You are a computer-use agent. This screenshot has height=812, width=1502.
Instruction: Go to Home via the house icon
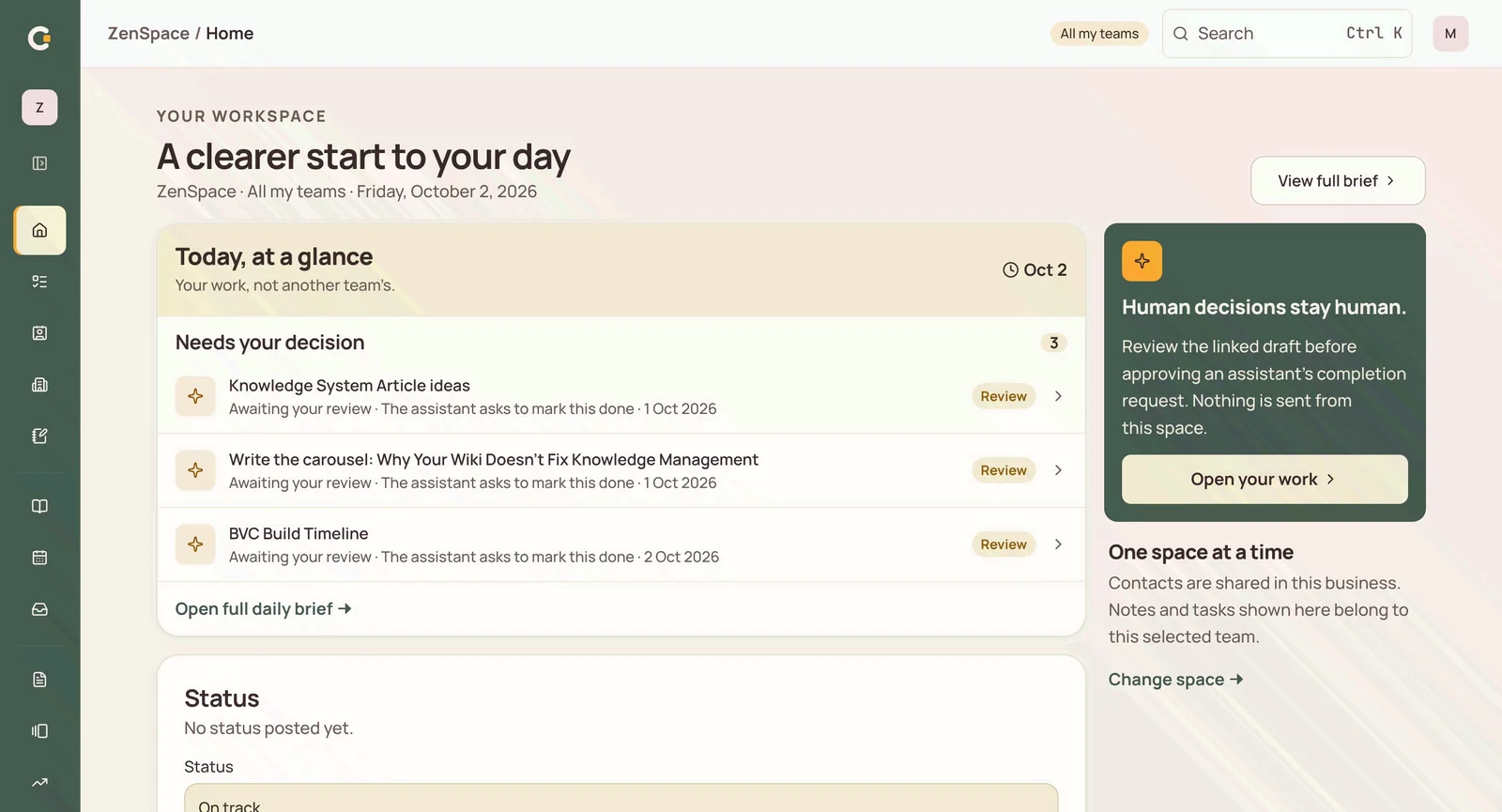pyautogui.click(x=39, y=230)
